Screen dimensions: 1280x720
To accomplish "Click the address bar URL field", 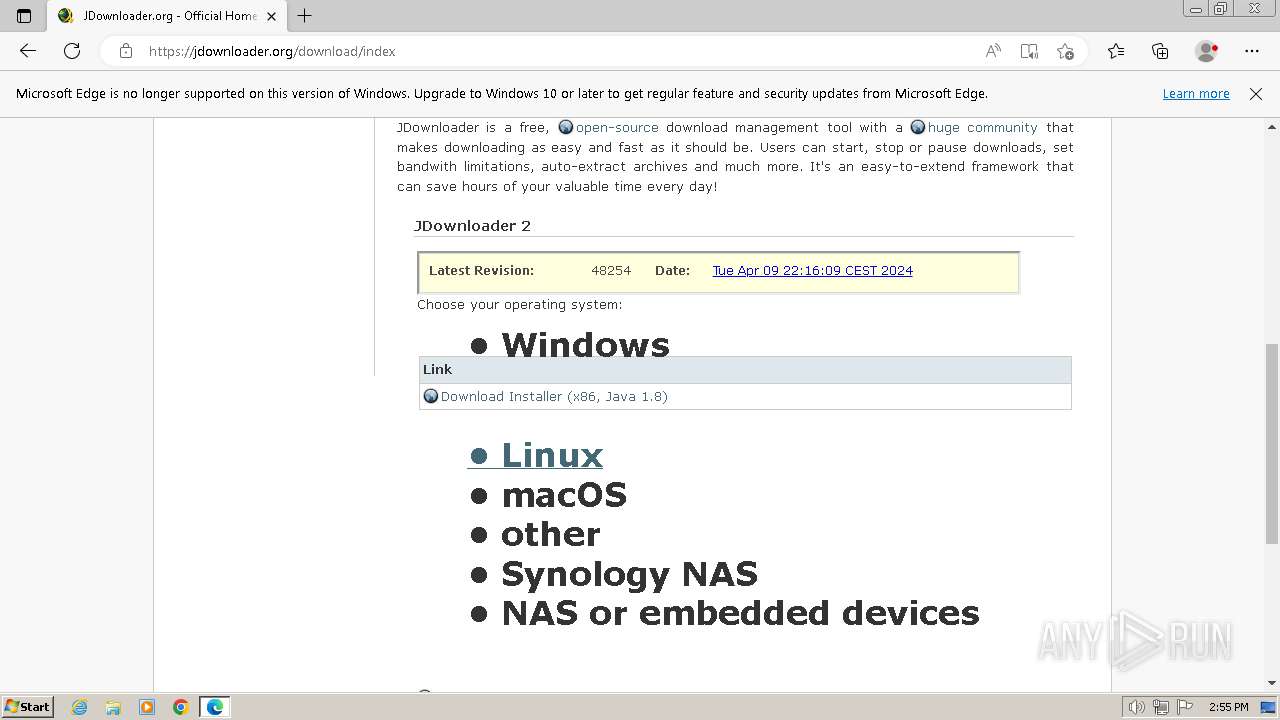I will click(560, 51).
